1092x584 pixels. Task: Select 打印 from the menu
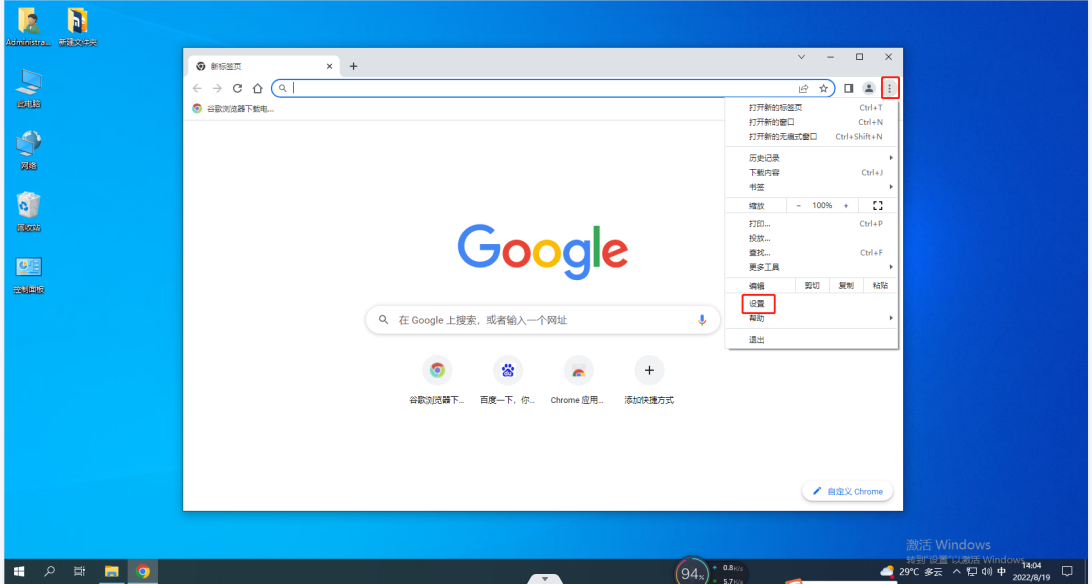click(x=811, y=224)
